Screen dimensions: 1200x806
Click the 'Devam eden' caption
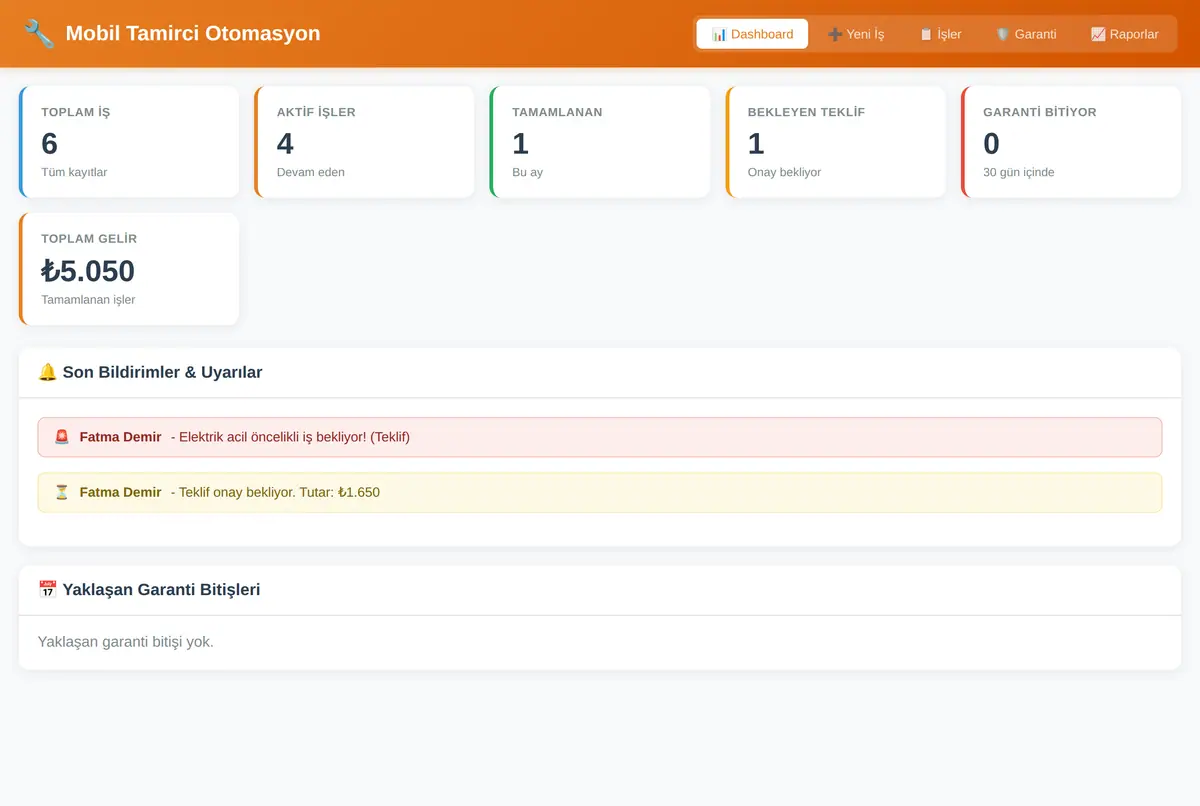click(x=311, y=172)
